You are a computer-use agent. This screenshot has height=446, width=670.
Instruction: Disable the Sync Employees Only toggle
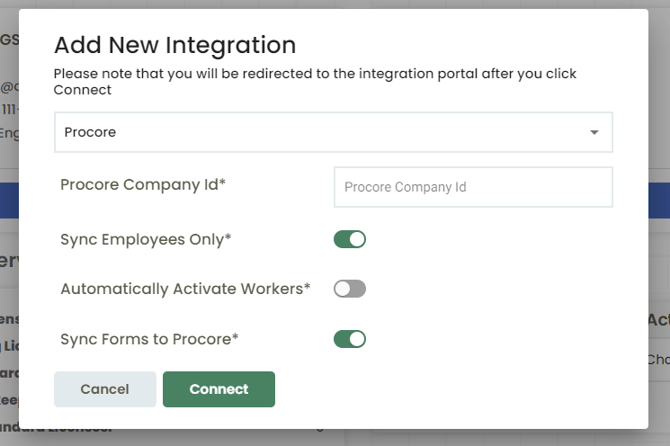pos(350,239)
